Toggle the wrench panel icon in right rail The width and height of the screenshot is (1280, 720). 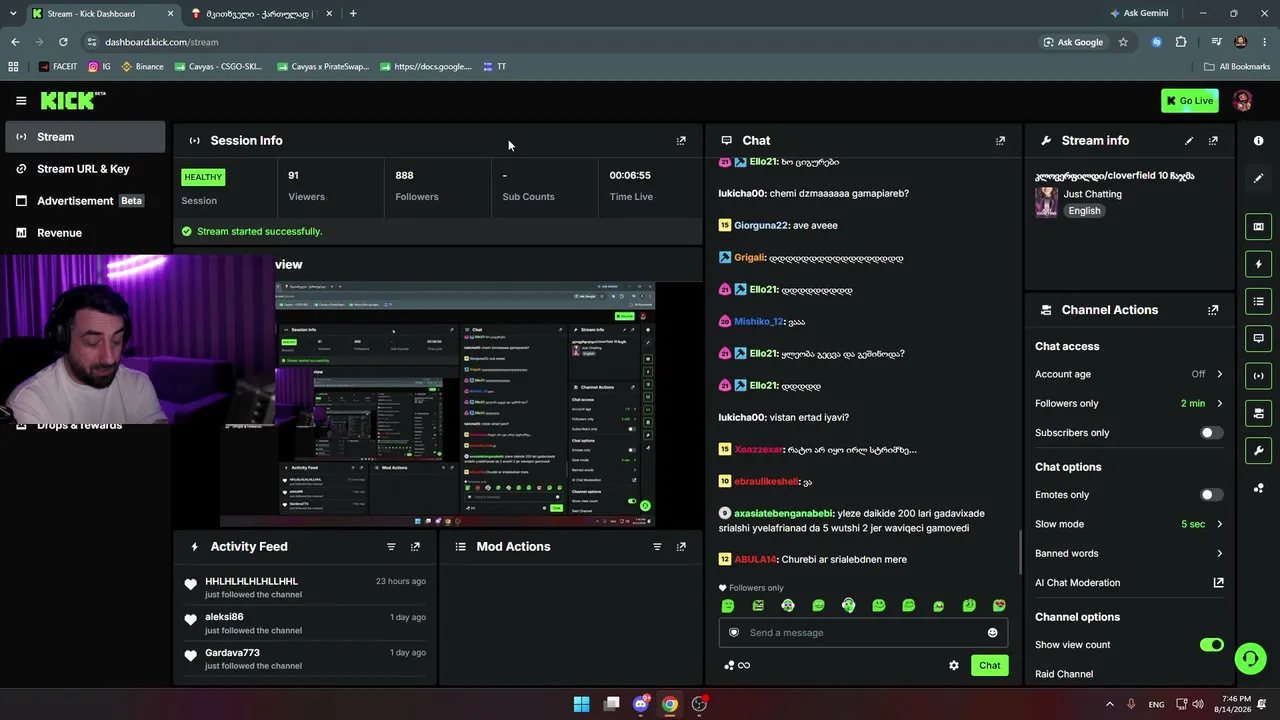coord(1258,450)
